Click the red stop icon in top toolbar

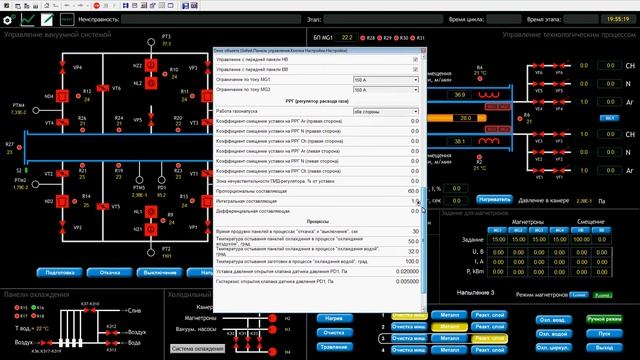pos(97,5)
